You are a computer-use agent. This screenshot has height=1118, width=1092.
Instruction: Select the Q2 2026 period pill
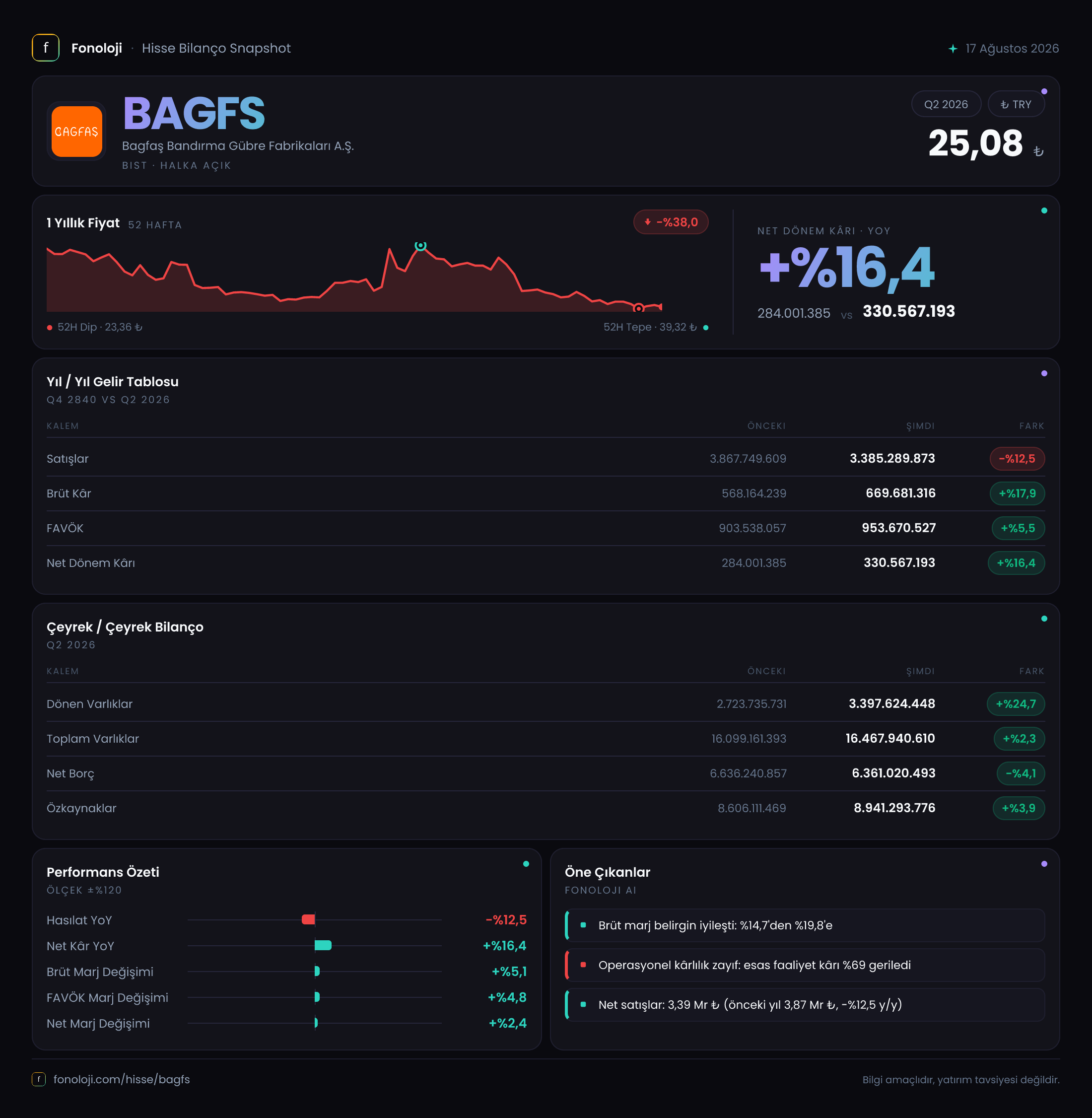point(946,104)
